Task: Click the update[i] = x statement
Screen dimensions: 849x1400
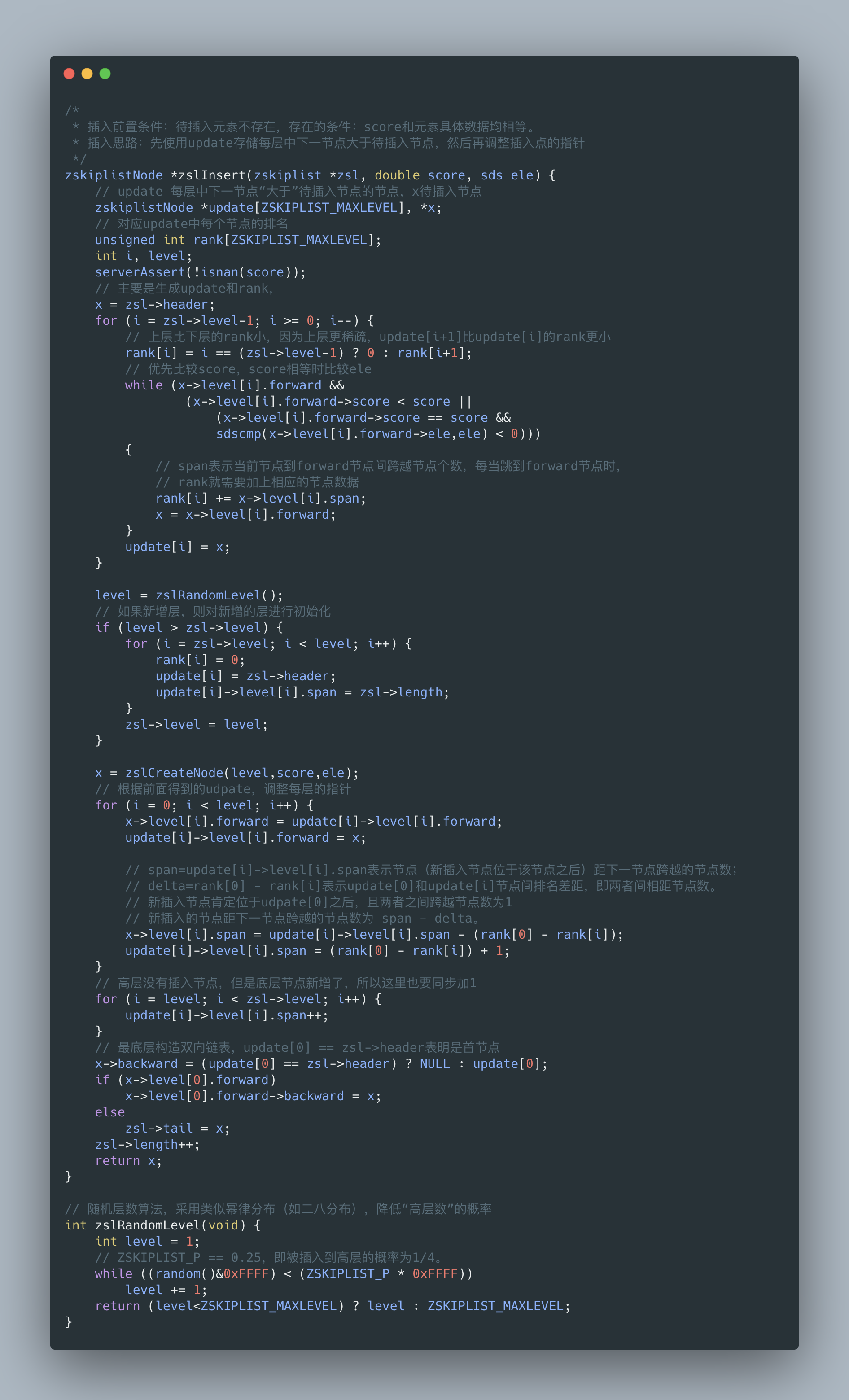Action: [178, 547]
